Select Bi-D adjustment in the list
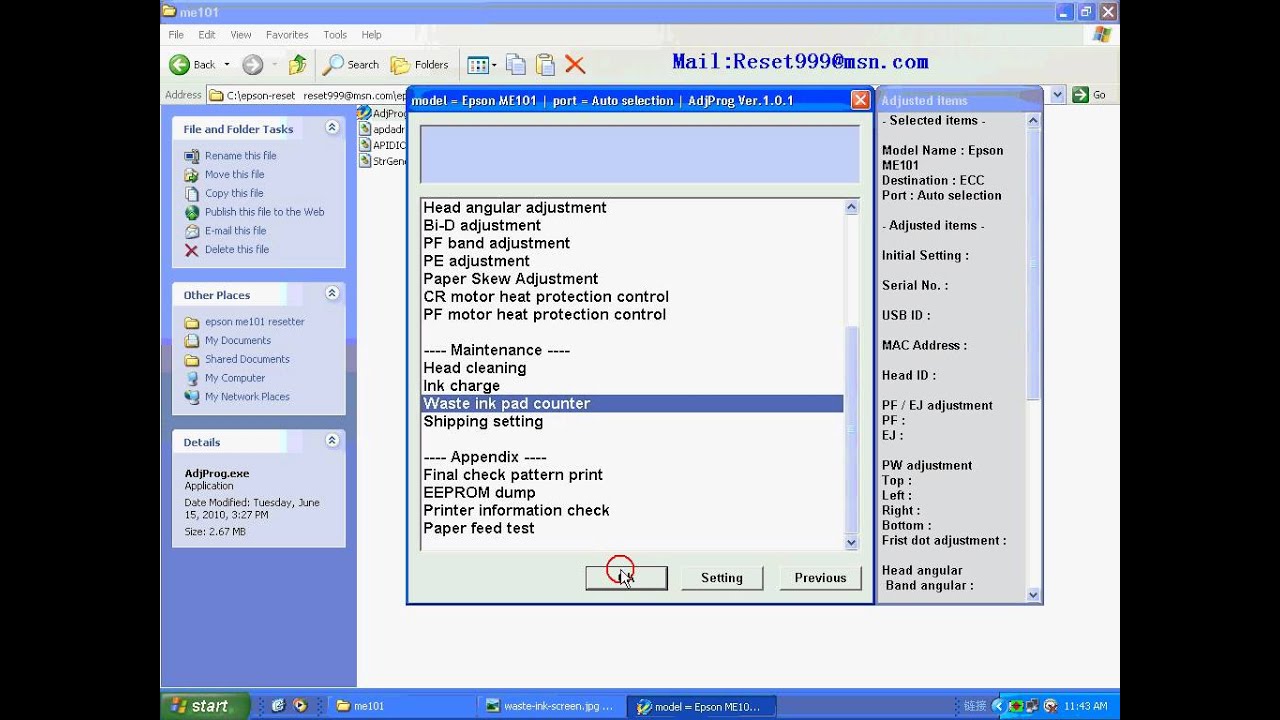The width and height of the screenshot is (1280, 720). (x=632, y=226)
